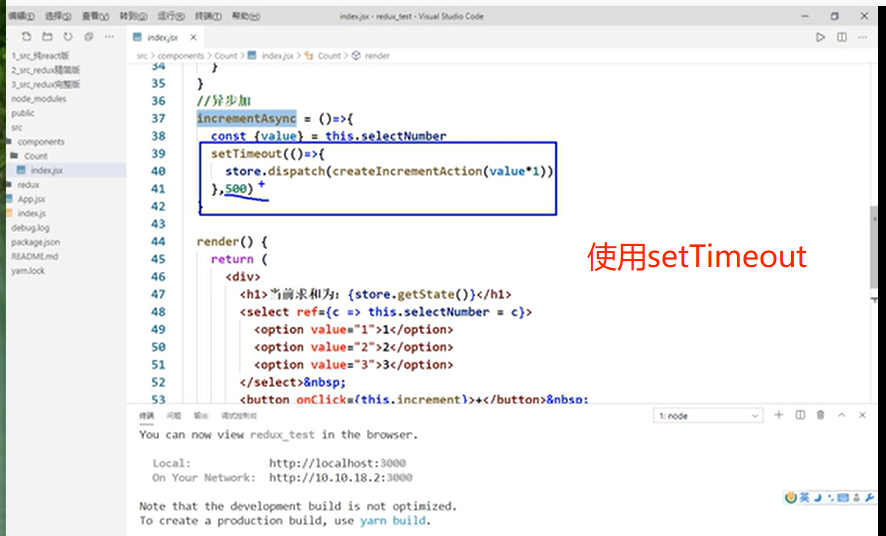Click 'render' in the breadcrumb path
The height and width of the screenshot is (536, 886).
[x=377, y=55]
